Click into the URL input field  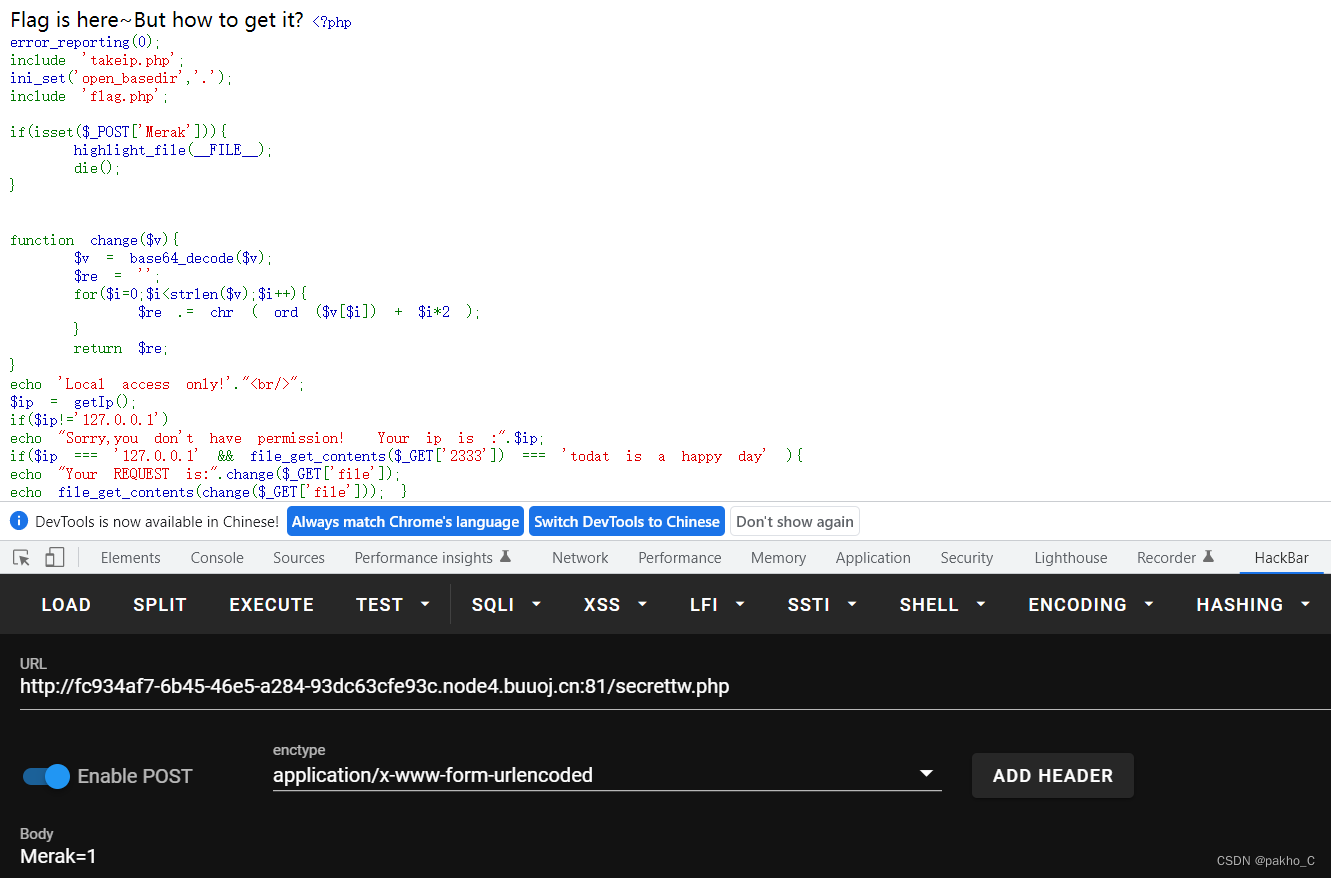click(x=675, y=687)
